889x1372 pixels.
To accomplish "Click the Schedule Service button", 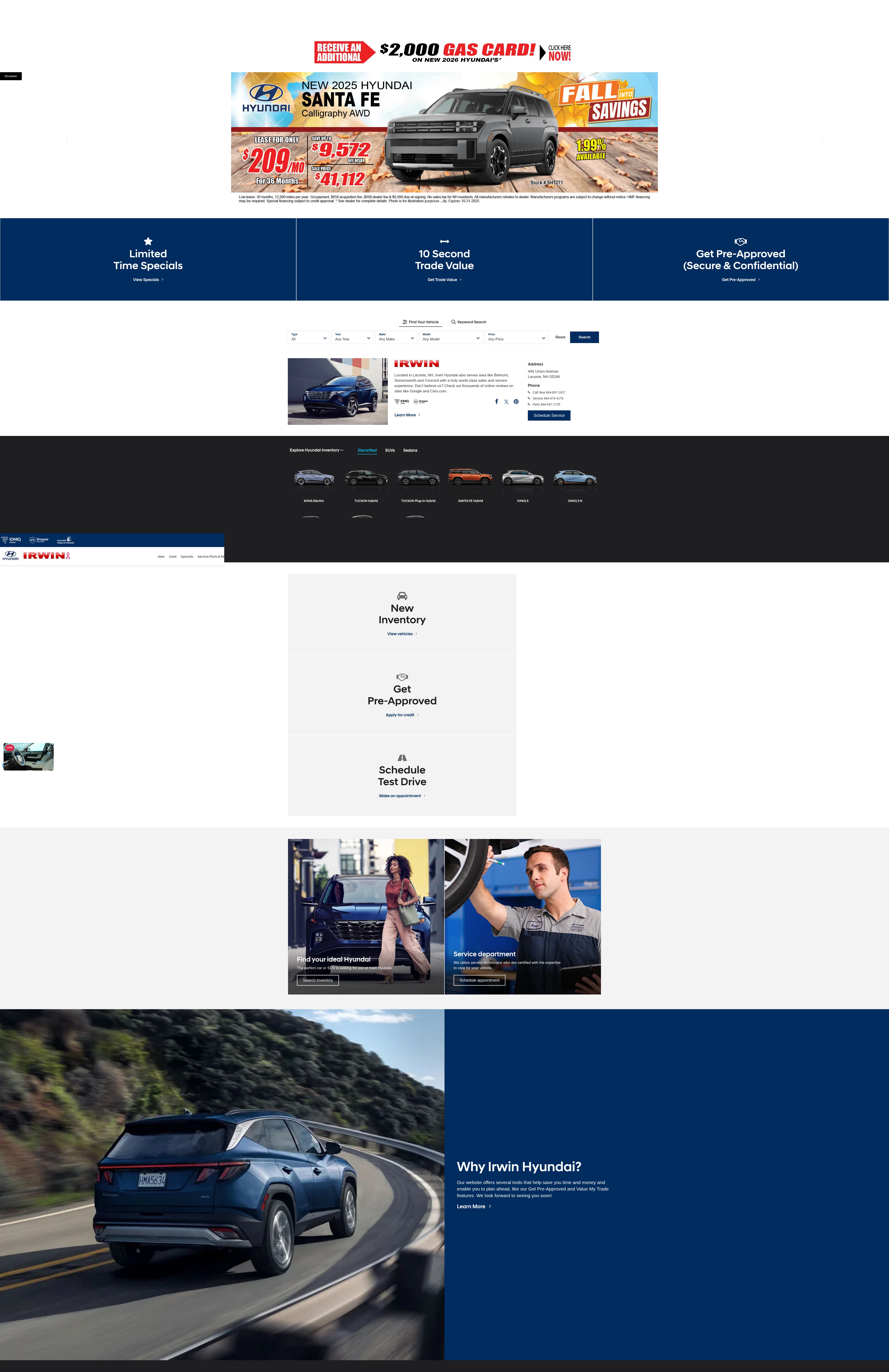I will [x=549, y=416].
